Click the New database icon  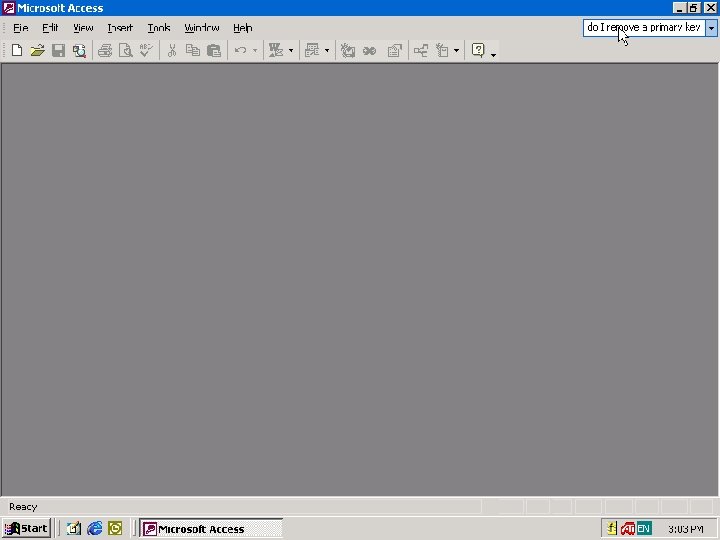(17, 50)
